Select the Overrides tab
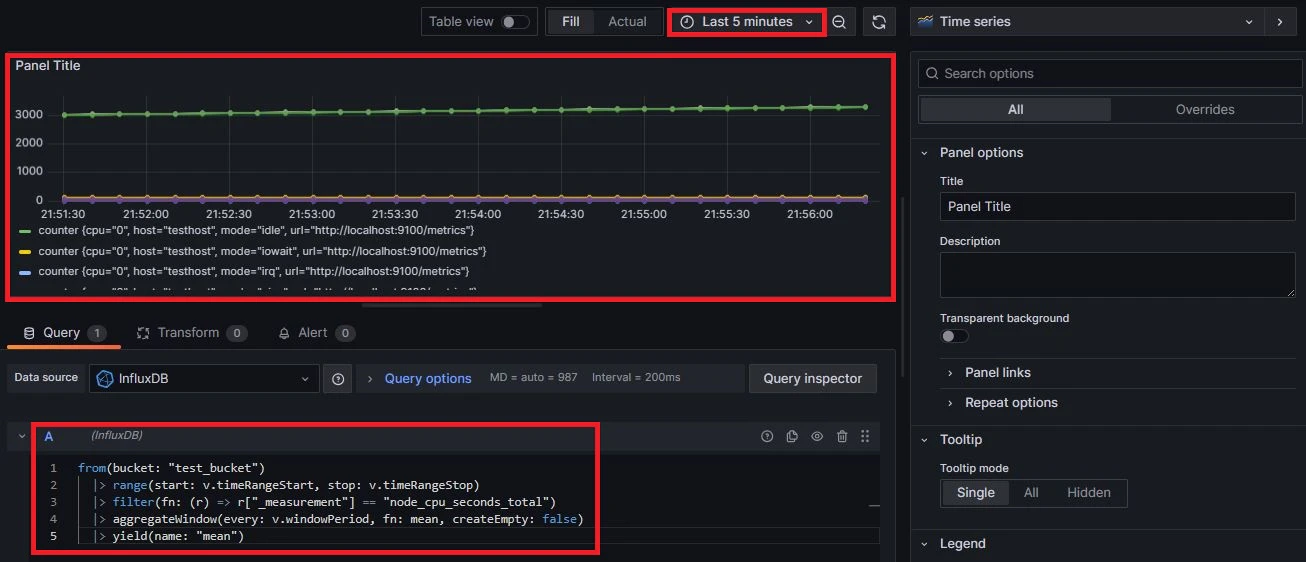Viewport: 1306px width, 562px height. 1204,110
